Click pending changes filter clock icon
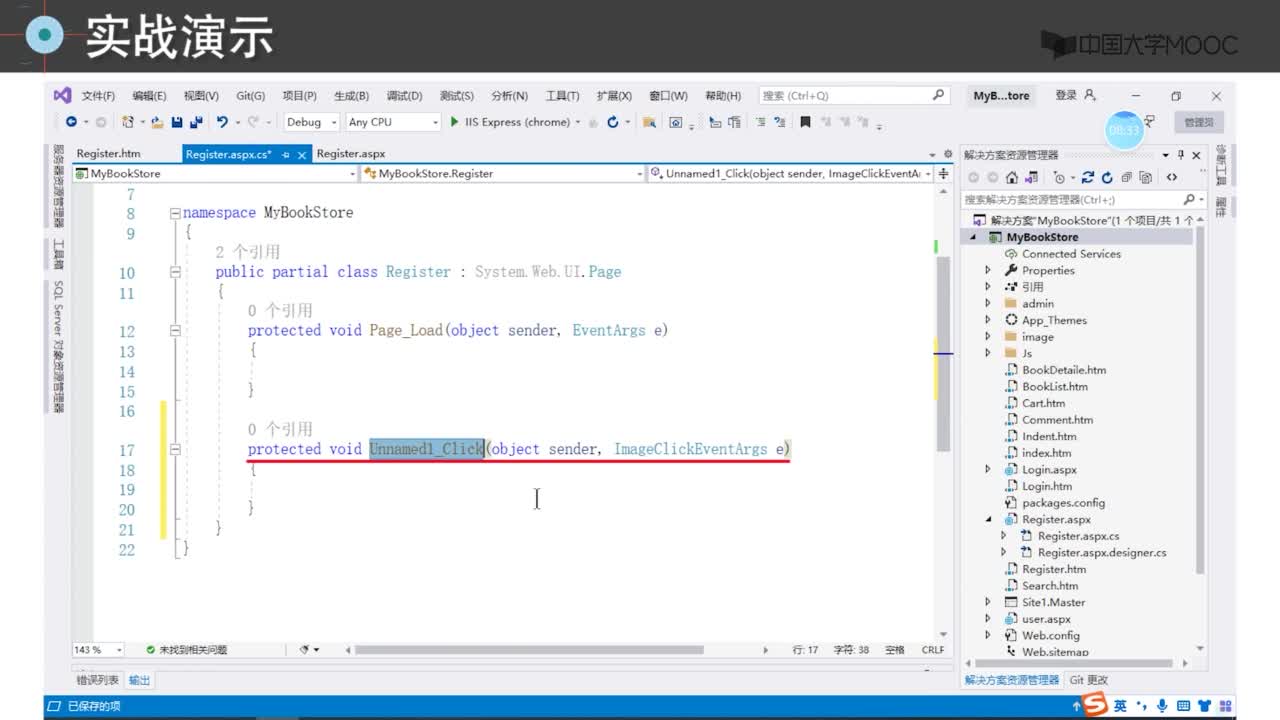This screenshot has height=720, width=1280. click(x=1059, y=177)
